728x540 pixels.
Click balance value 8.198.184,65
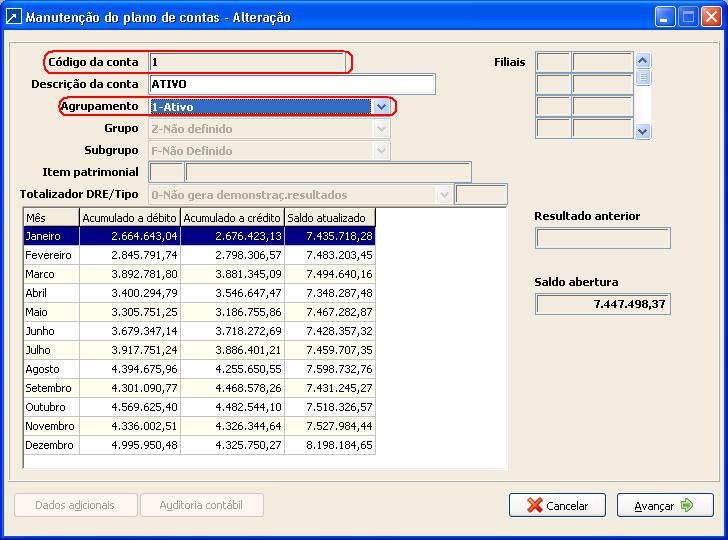(x=339, y=445)
